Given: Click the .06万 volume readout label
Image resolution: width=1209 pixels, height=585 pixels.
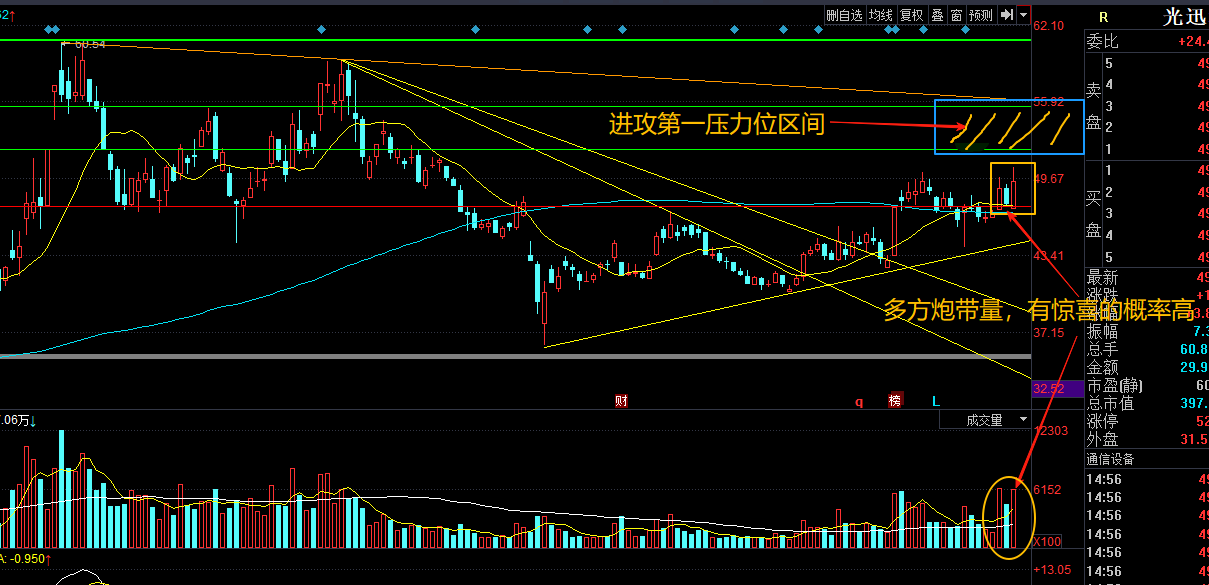Looking at the screenshot, I should tap(18, 420).
